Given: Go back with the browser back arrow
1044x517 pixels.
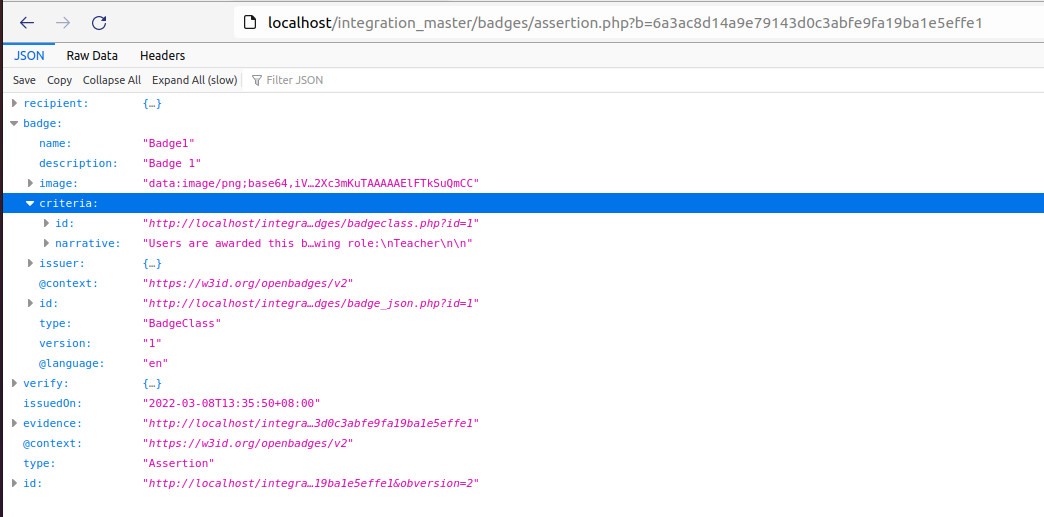Looking at the screenshot, I should click(27, 23).
